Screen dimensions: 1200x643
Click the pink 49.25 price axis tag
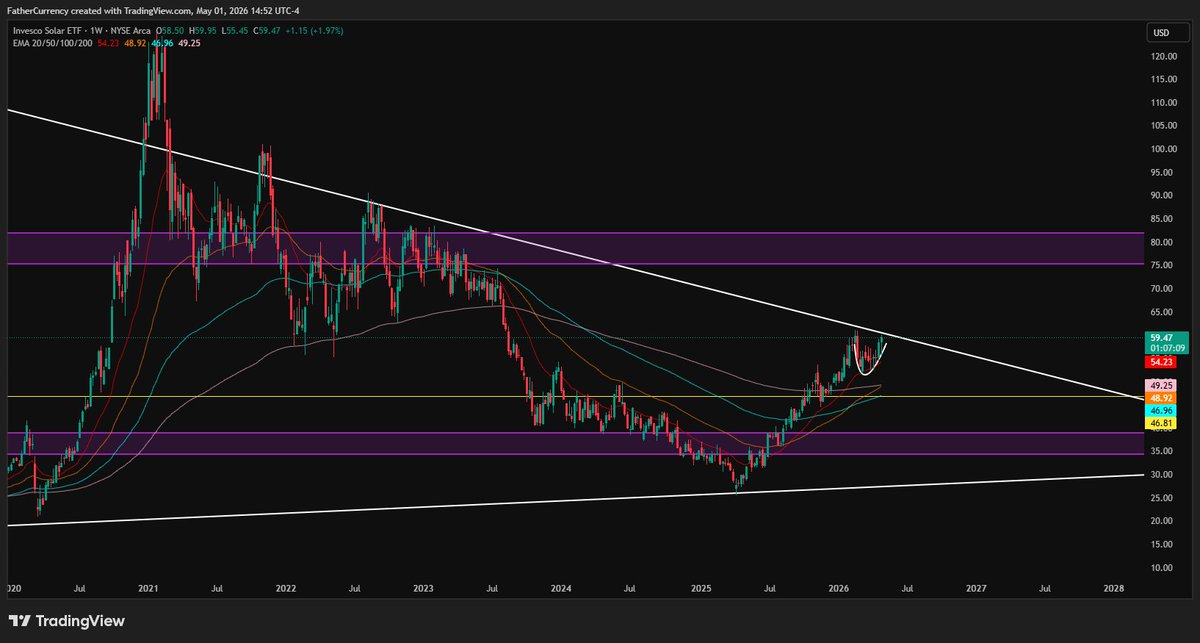point(1161,385)
